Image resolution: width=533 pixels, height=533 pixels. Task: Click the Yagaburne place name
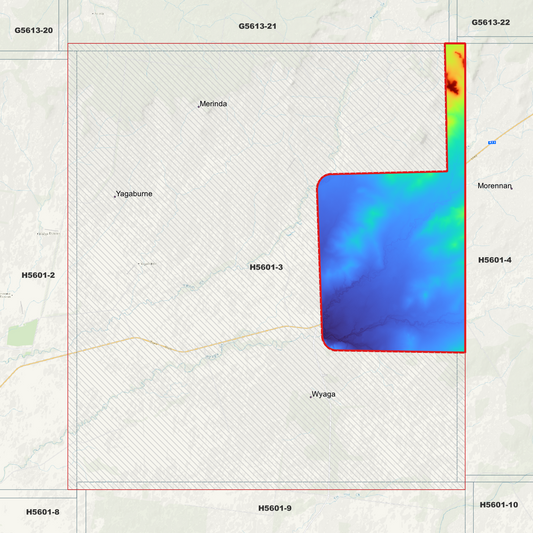click(134, 194)
